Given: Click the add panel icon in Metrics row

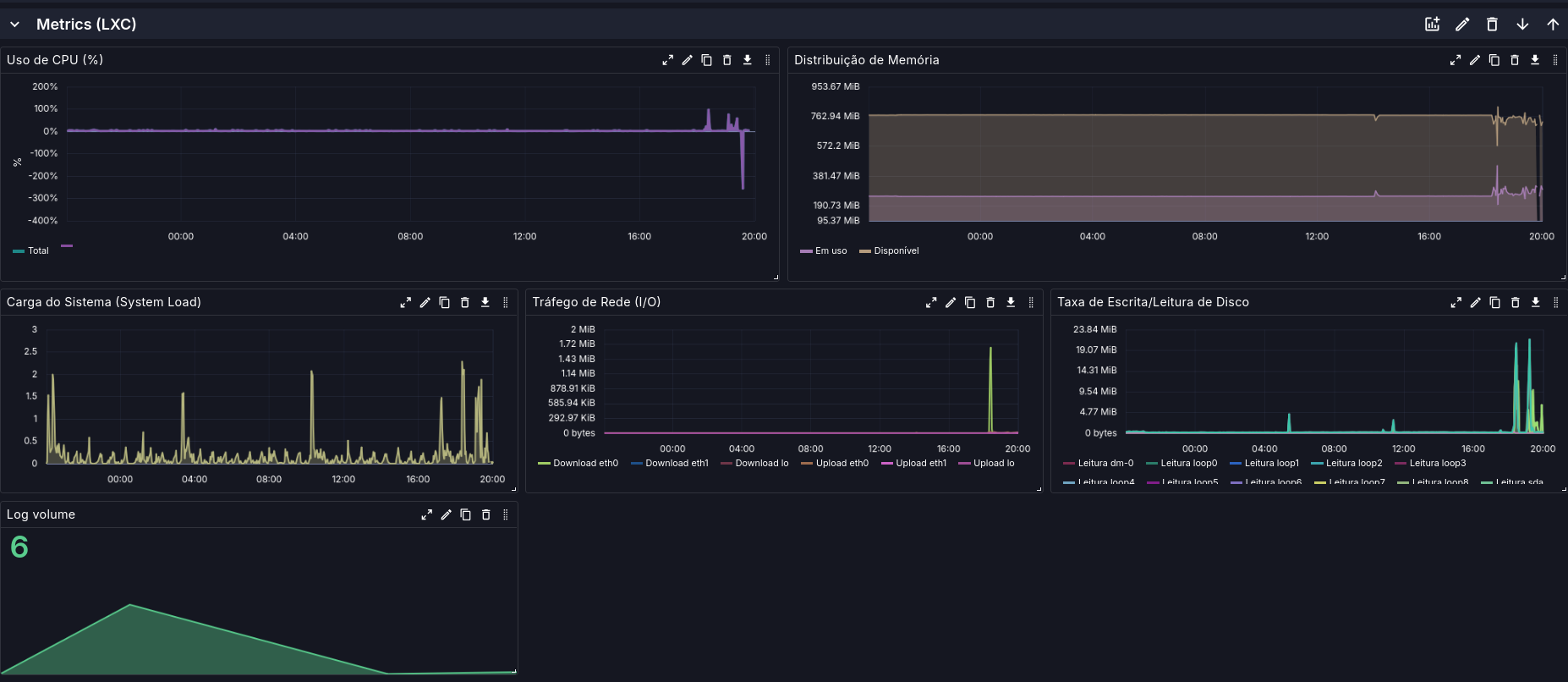Looking at the screenshot, I should click(1432, 25).
